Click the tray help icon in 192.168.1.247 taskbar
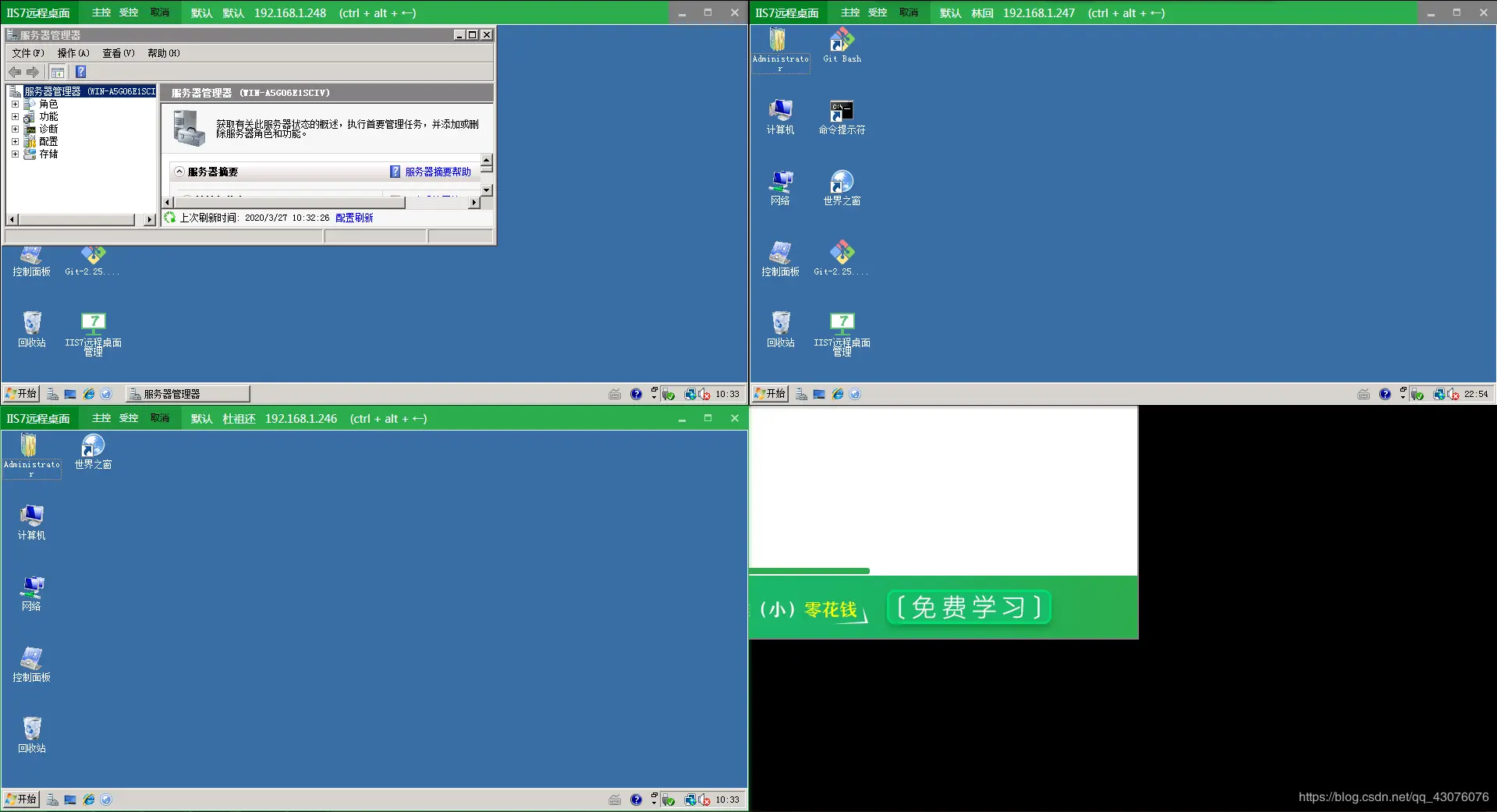The image size is (1497, 812). tap(1385, 394)
